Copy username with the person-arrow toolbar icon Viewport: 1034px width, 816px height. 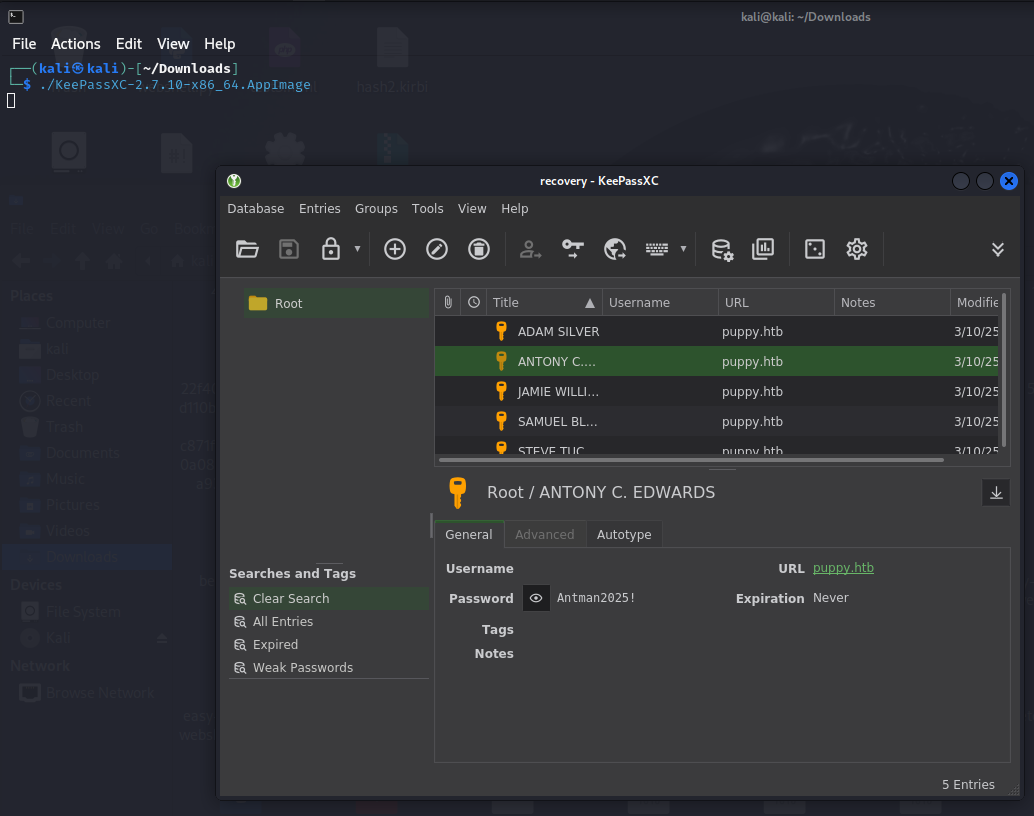point(530,249)
